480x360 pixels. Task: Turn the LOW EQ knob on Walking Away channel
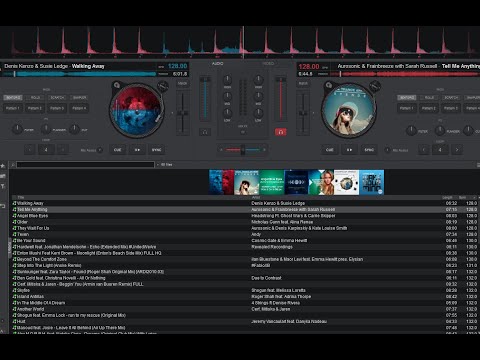(x=227, y=113)
